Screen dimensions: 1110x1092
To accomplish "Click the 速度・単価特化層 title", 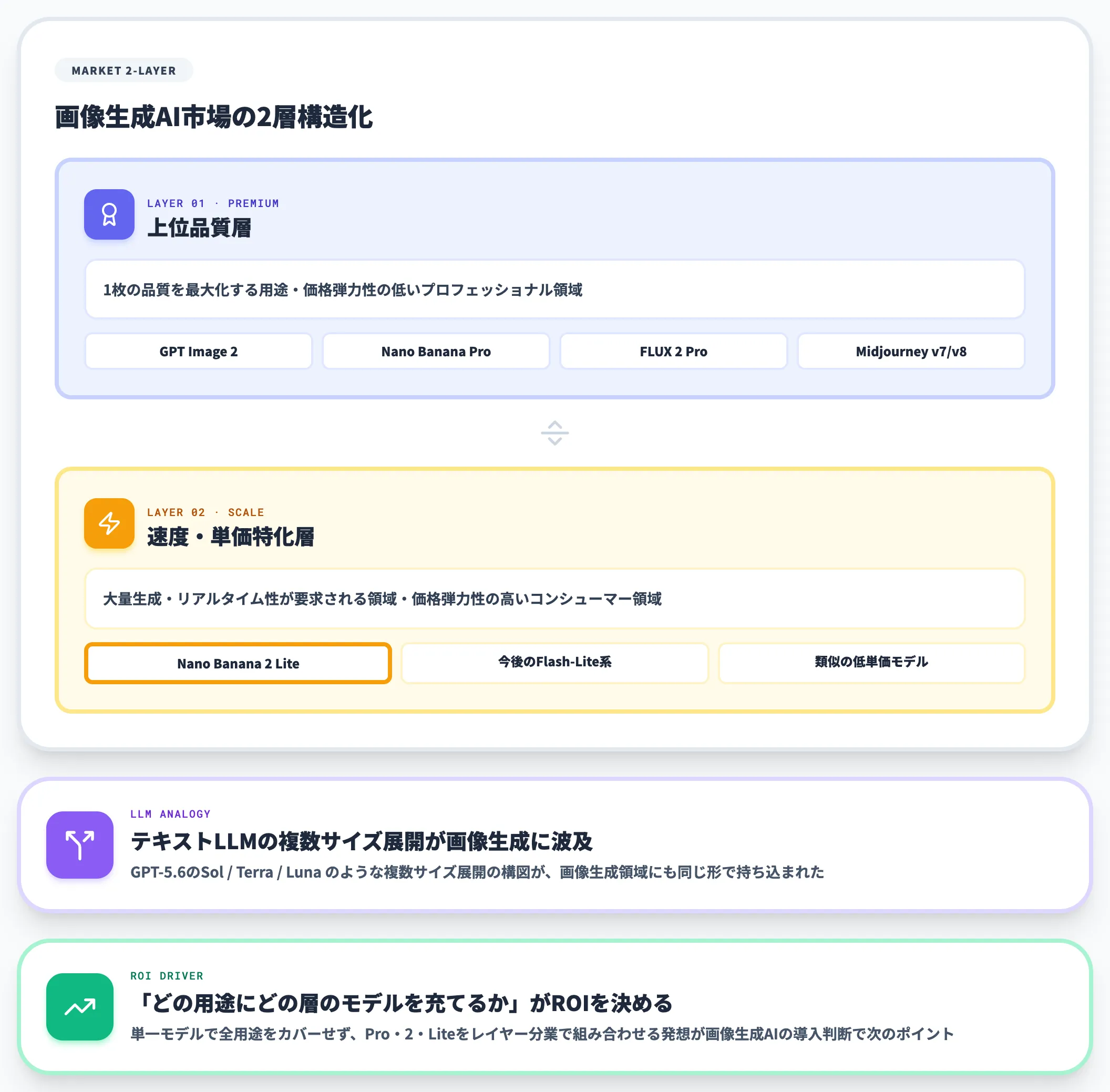I will 231,537.
